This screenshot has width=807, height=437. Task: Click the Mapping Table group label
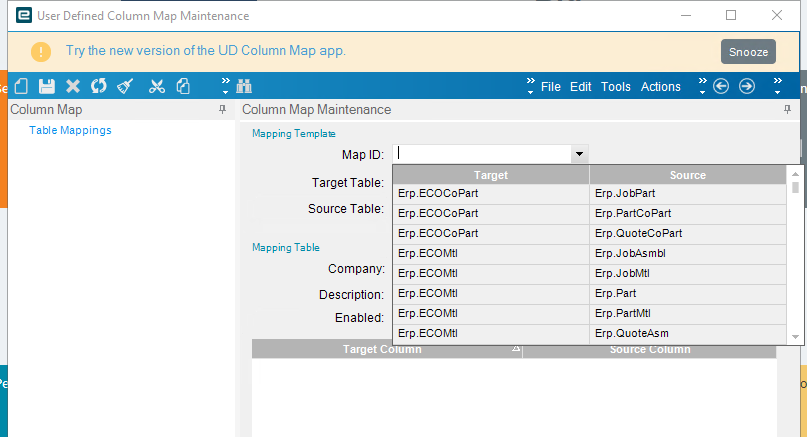pyautogui.click(x=286, y=248)
